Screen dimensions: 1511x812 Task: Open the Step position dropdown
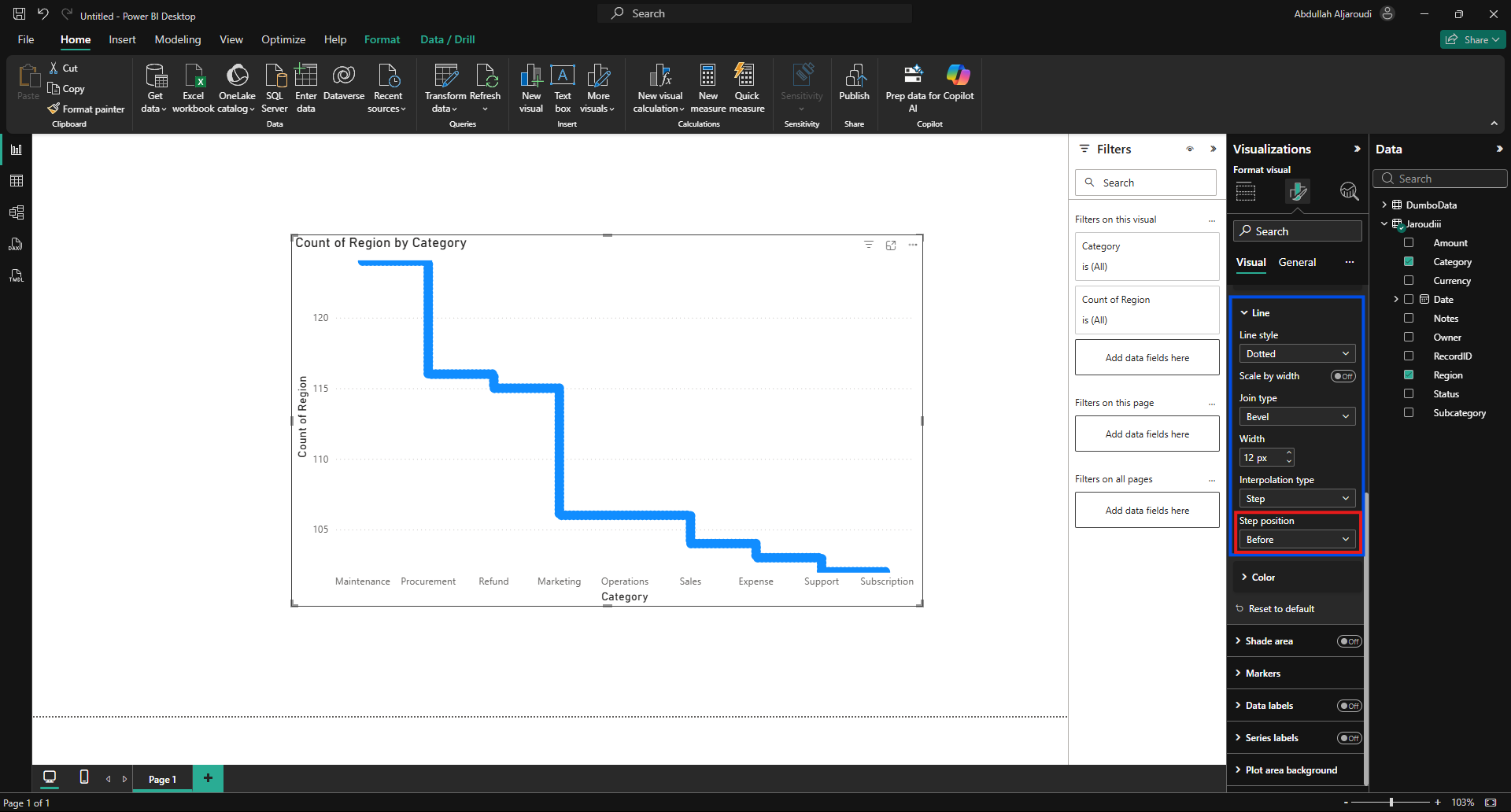tap(1296, 540)
